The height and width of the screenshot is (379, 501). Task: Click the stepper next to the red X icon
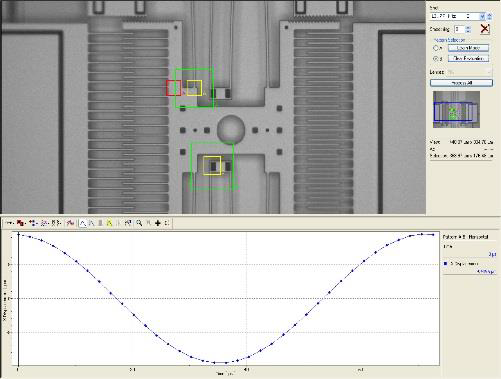point(468,29)
